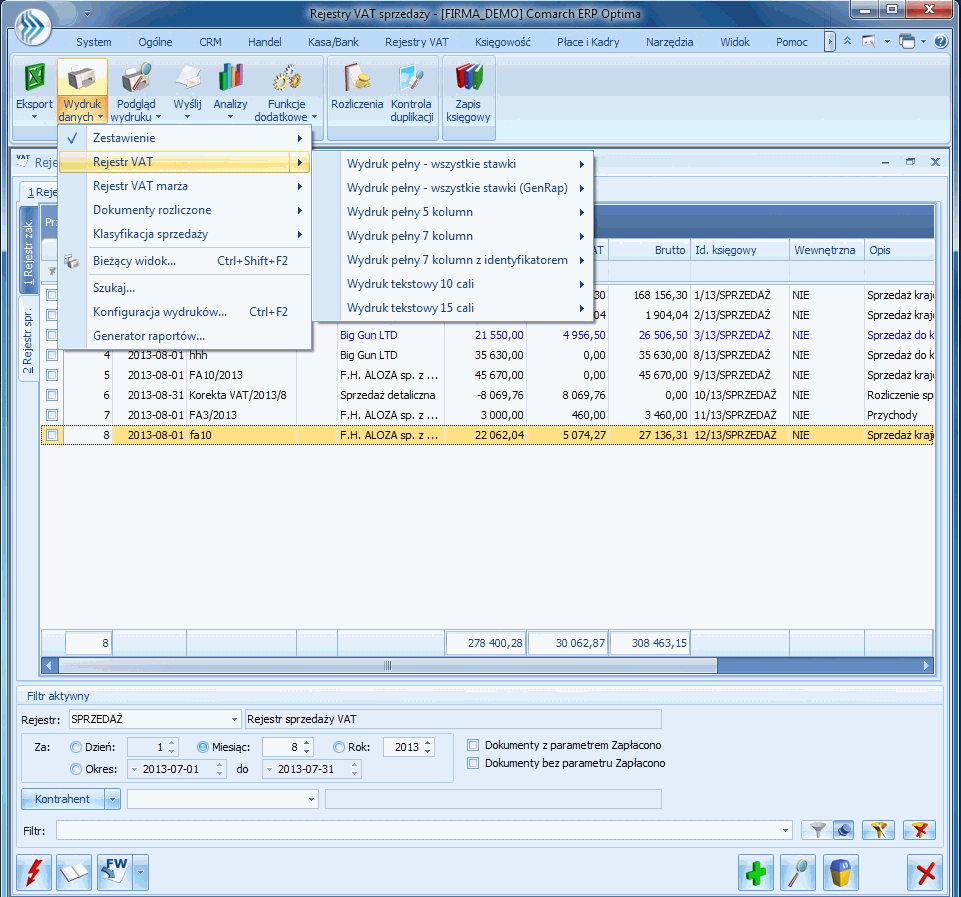Open Wydruk pełny - wszystkie stawki submenu

(x=466, y=164)
